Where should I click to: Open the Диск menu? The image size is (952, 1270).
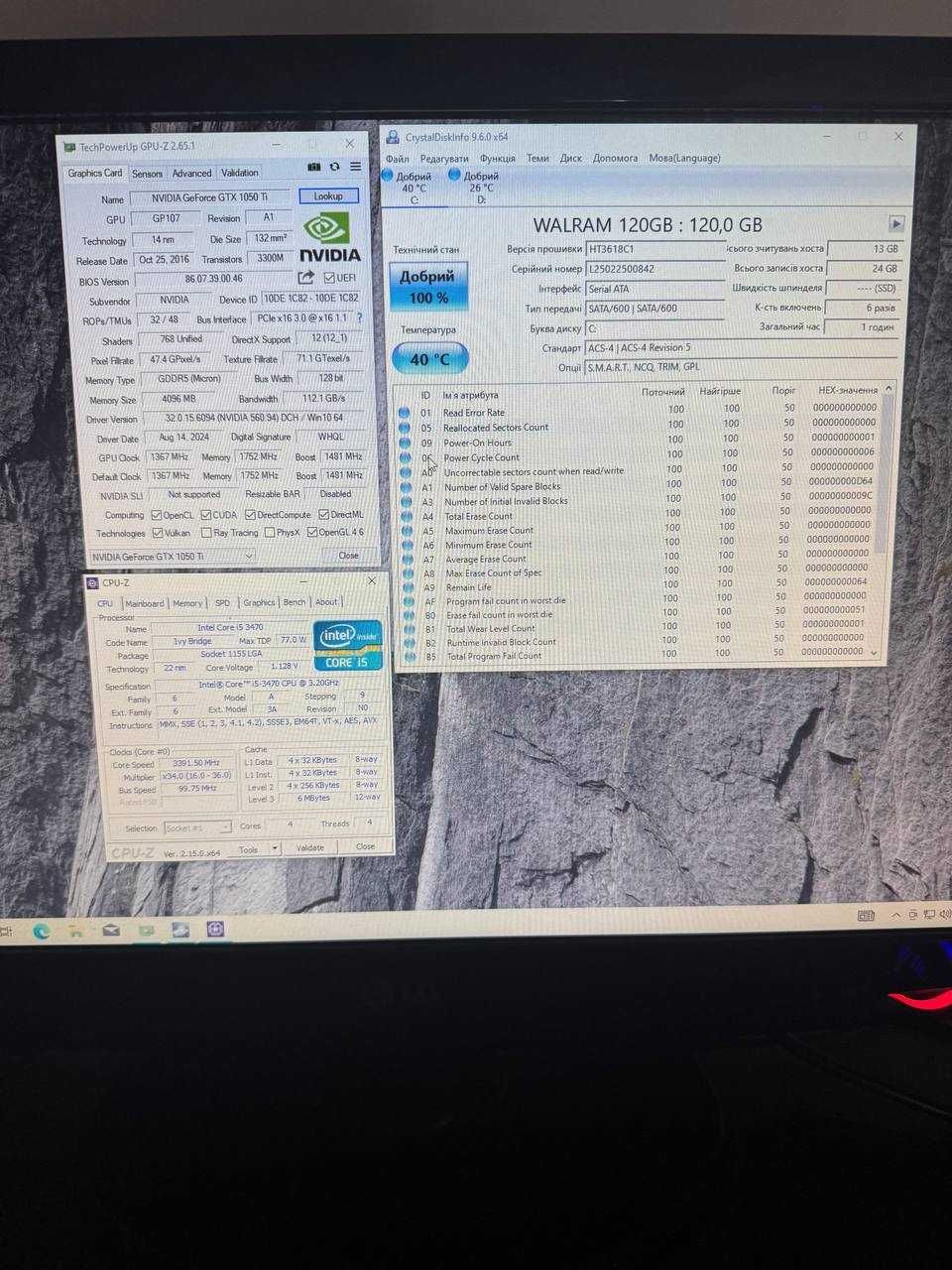click(x=571, y=158)
